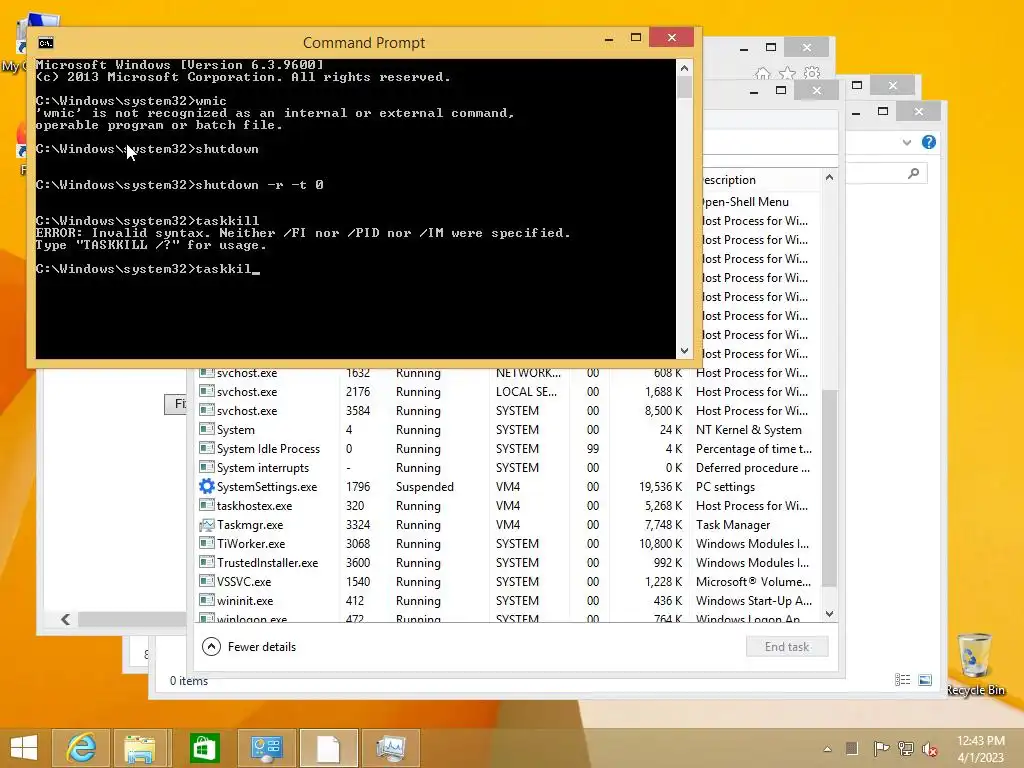Select SystemSettings.exe process row
This screenshot has height=768, width=1024.
(x=508, y=487)
